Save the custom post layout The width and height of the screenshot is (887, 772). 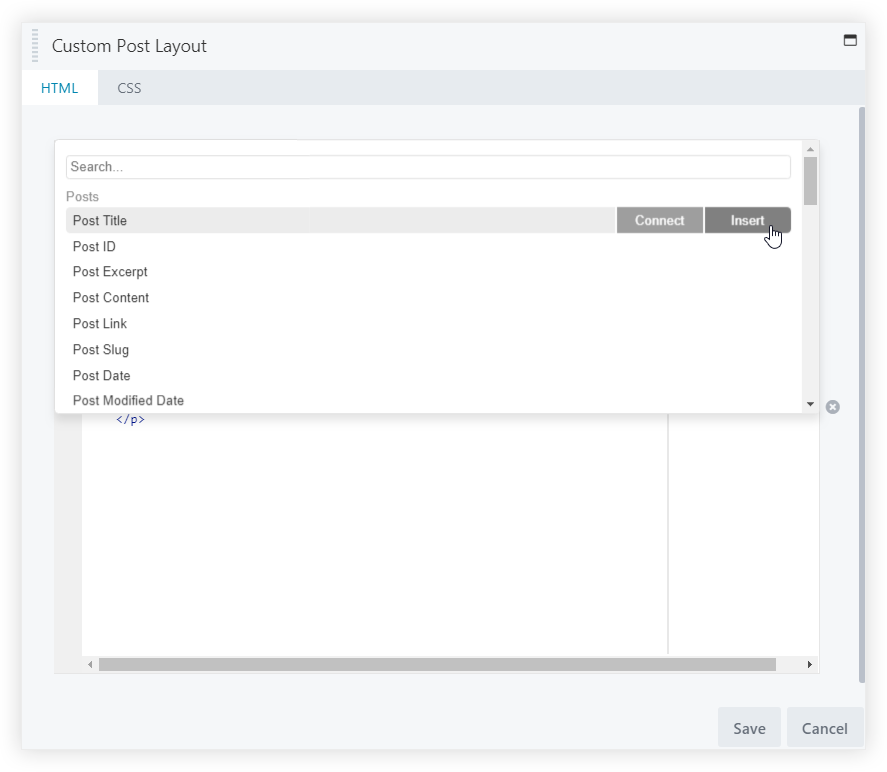749,728
